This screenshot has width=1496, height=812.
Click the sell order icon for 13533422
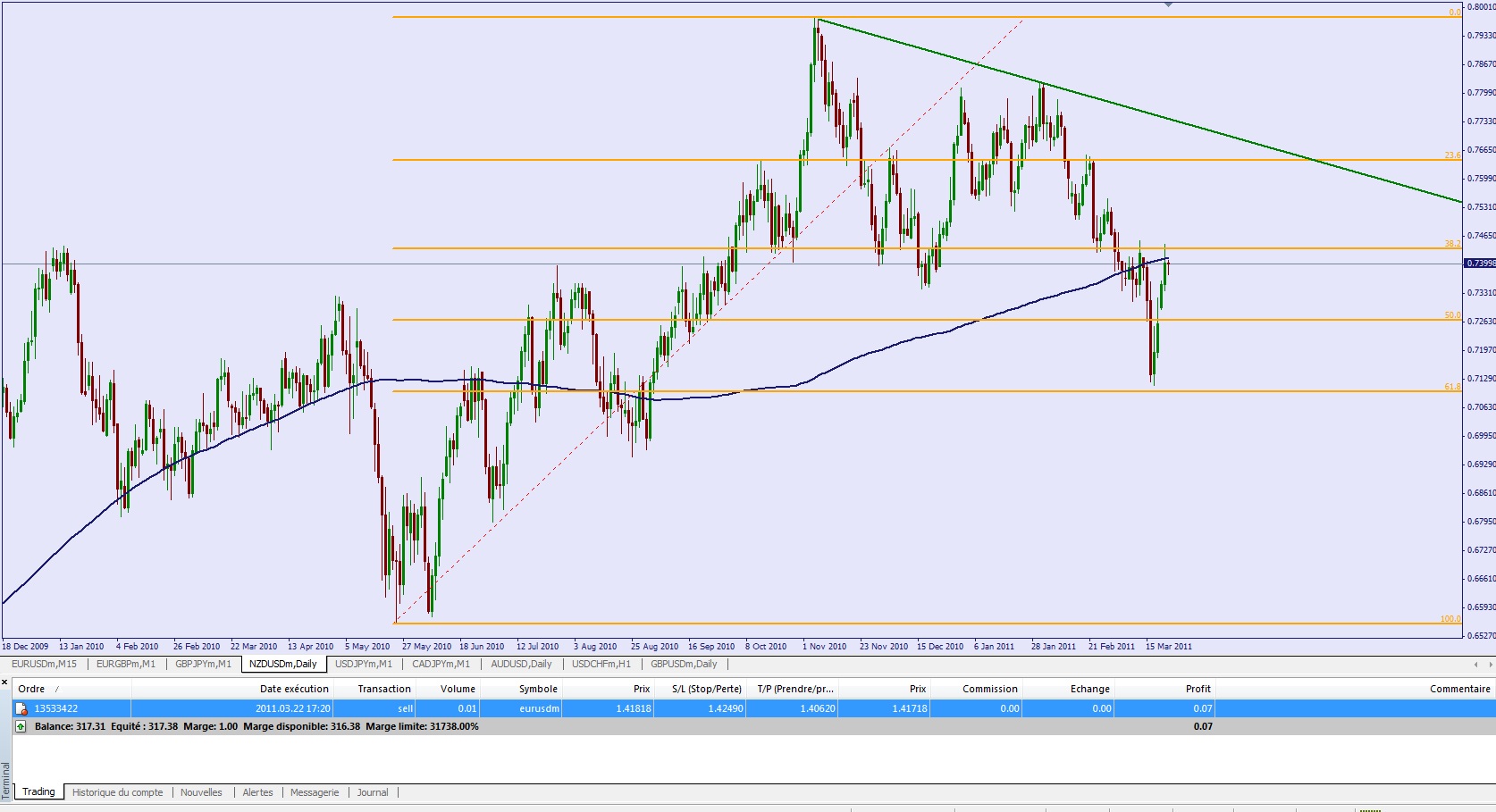[x=21, y=708]
